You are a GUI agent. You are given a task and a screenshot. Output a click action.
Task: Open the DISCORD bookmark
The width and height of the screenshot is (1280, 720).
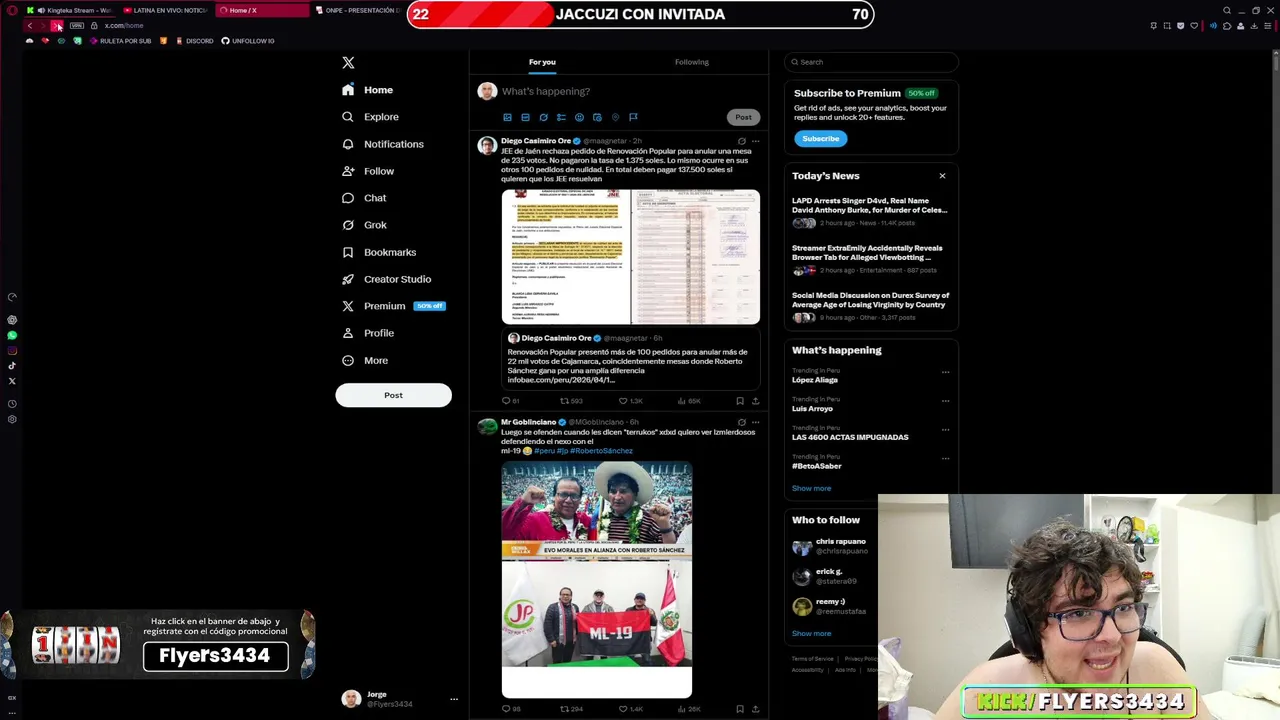[x=194, y=41]
